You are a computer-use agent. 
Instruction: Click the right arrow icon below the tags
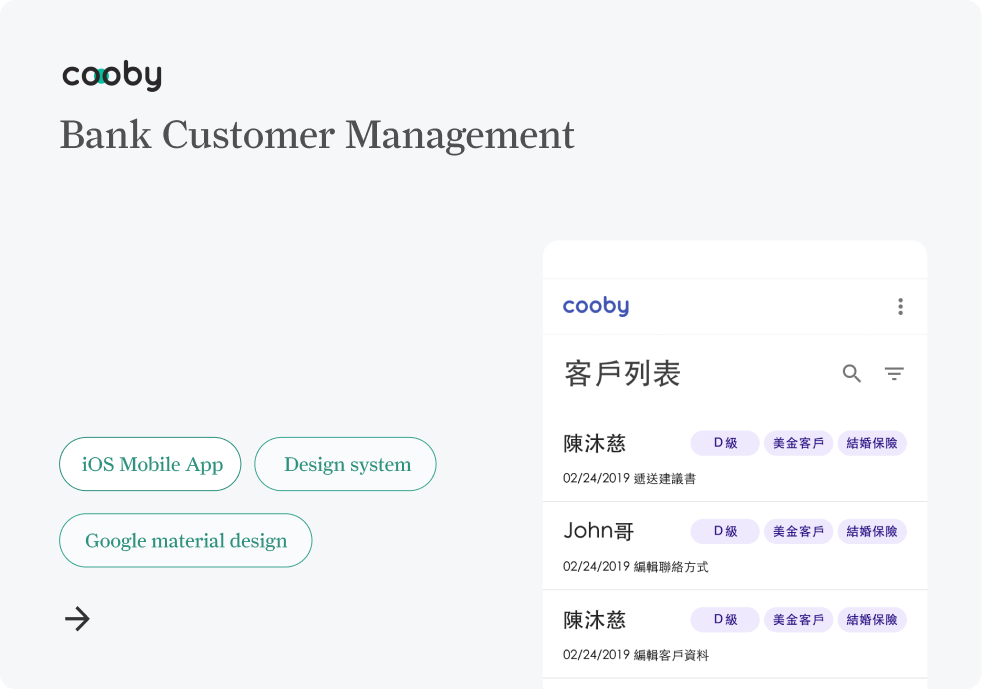(77, 619)
